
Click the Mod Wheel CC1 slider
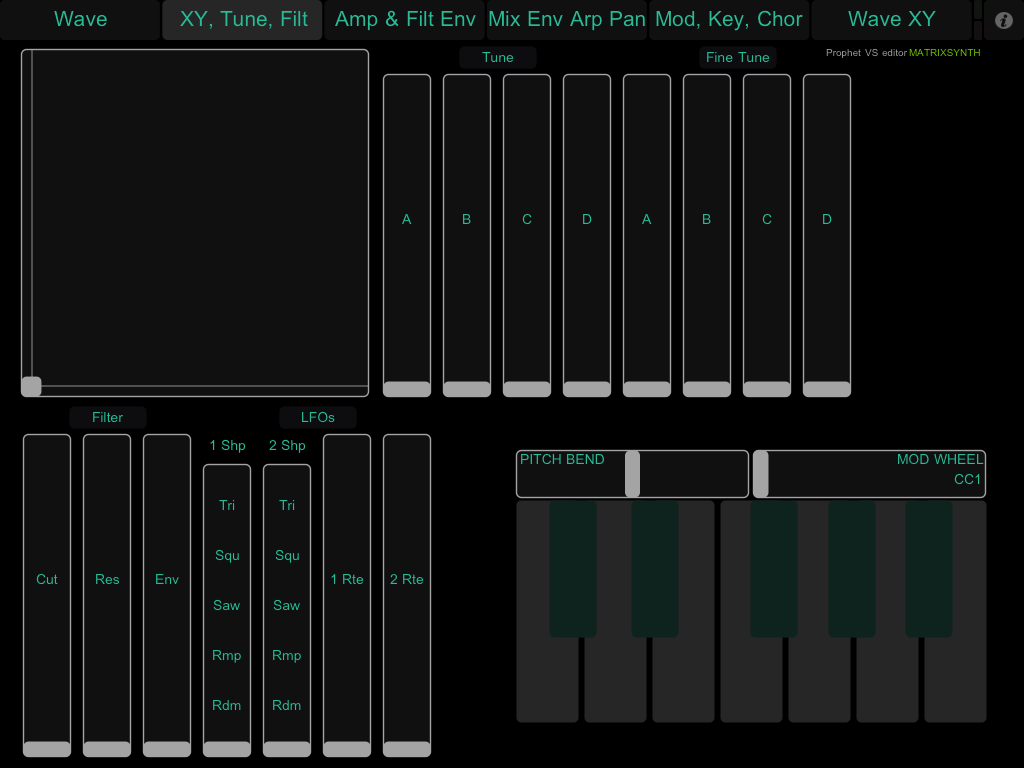(868, 474)
